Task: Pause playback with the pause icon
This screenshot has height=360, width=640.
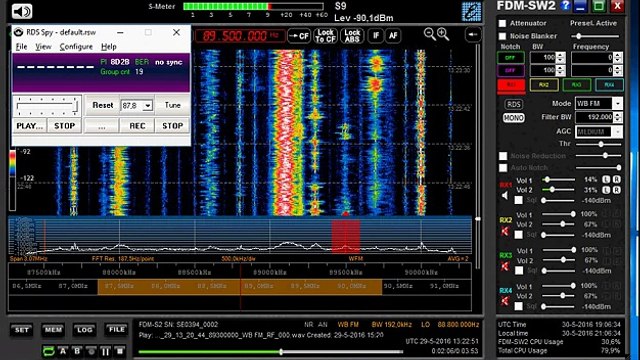Action: (x=105, y=351)
